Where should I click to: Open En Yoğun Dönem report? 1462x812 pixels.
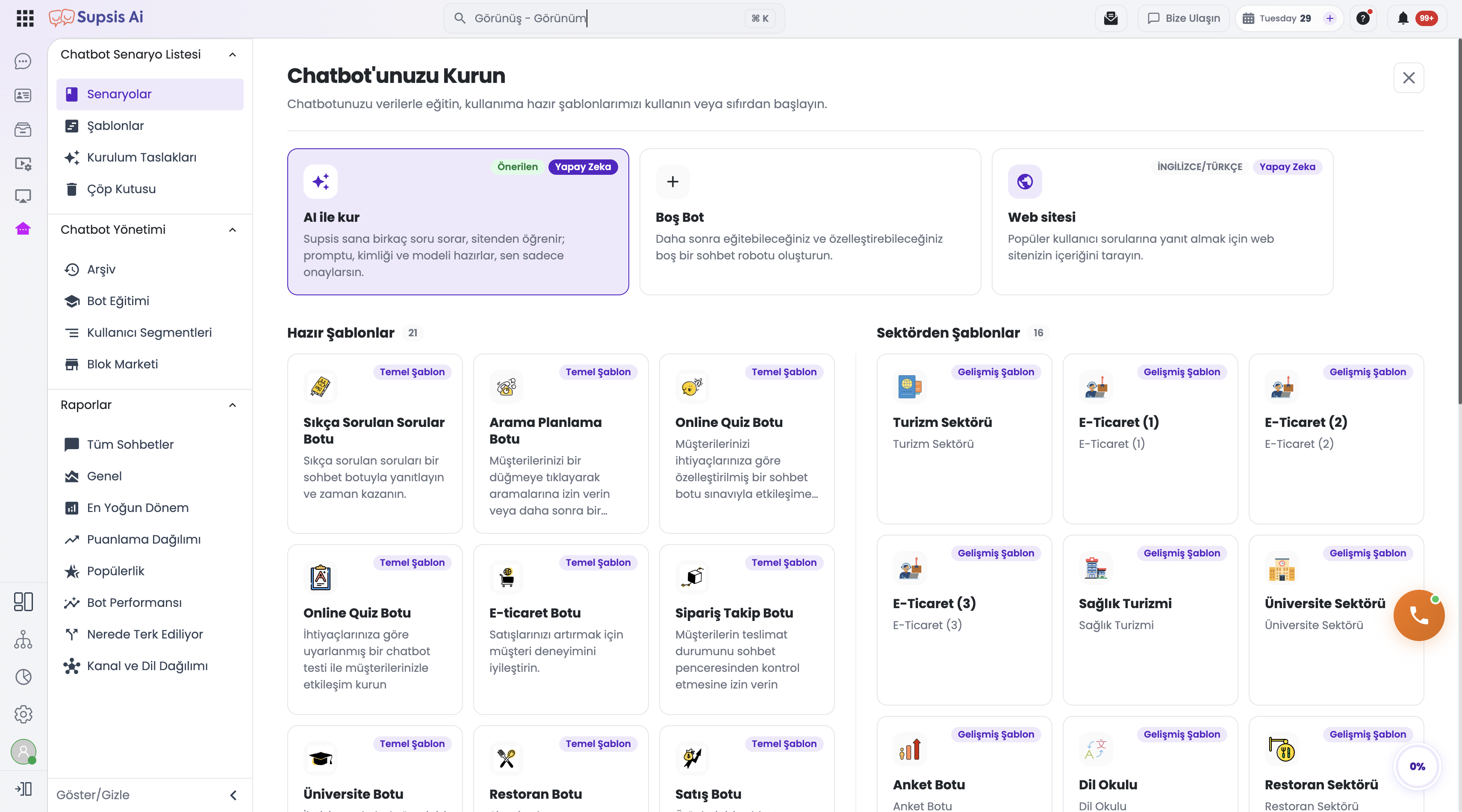coord(150,508)
